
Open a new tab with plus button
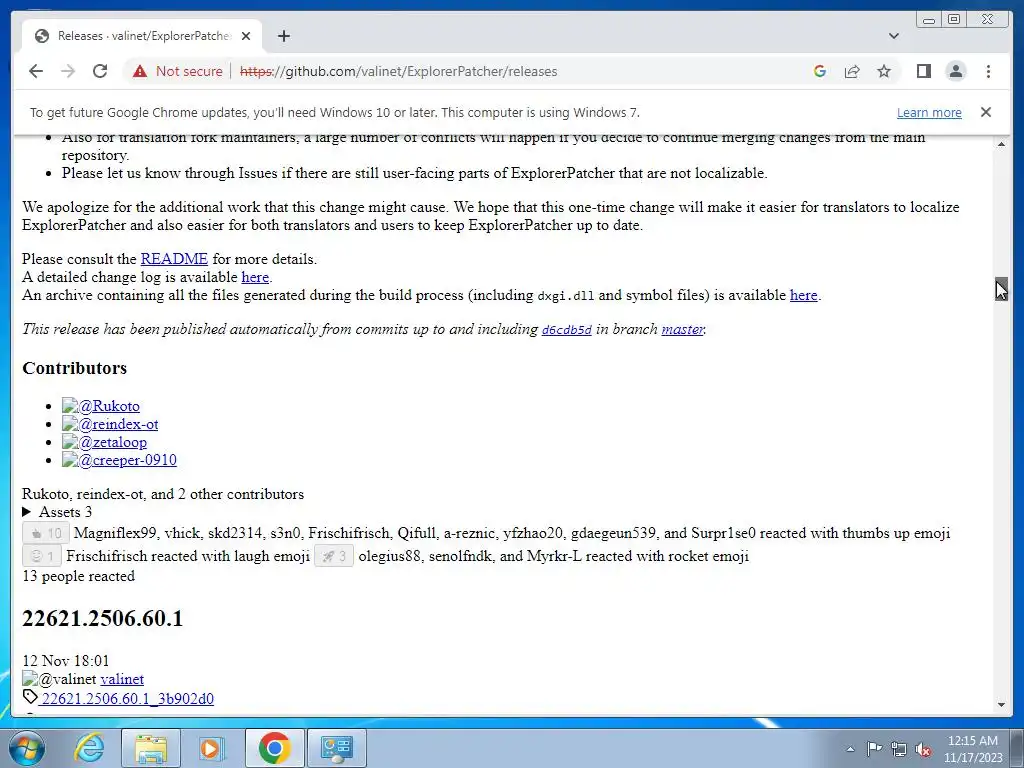pyautogui.click(x=283, y=36)
